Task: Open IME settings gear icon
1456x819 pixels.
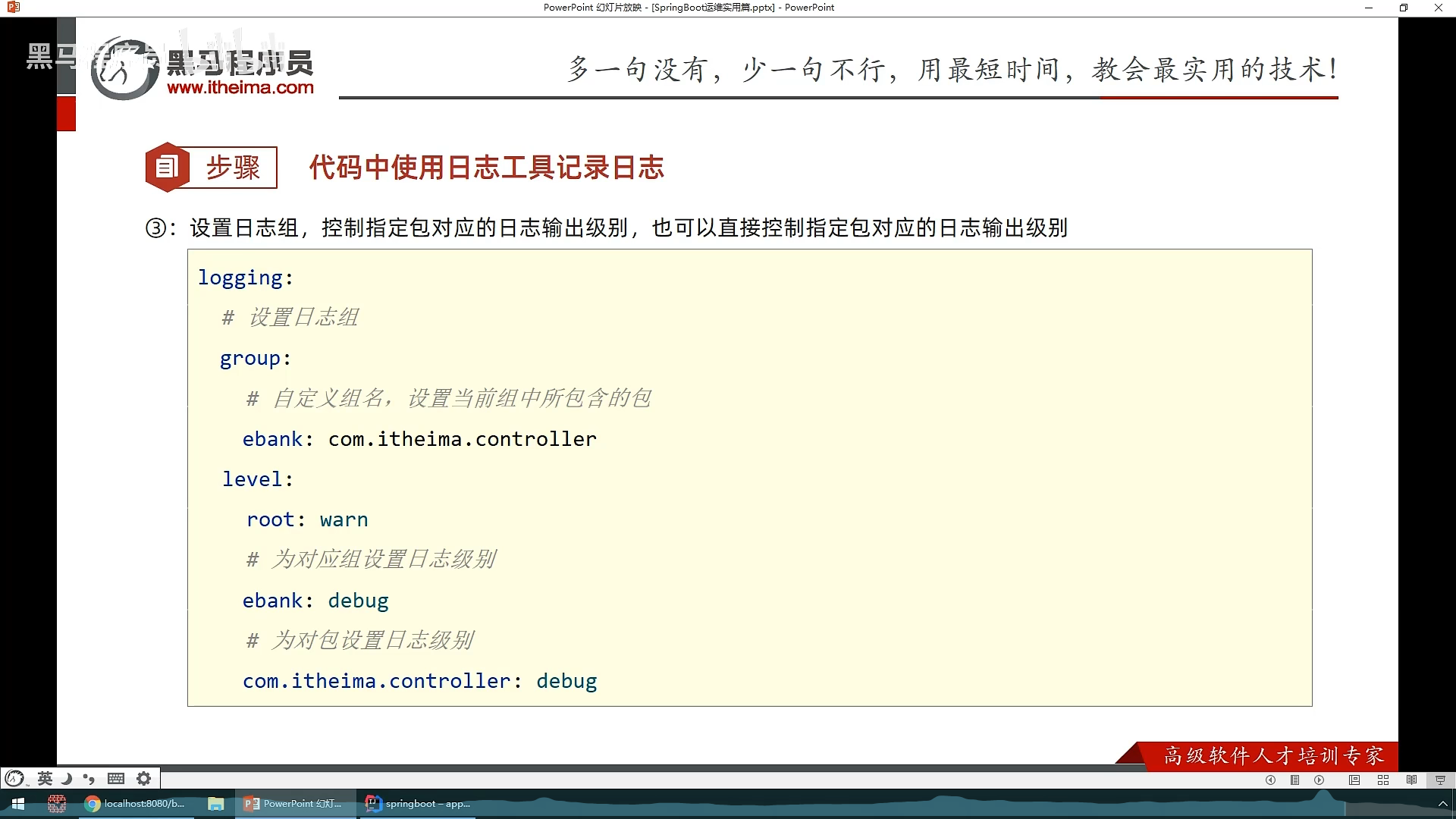Action: pos(143,778)
